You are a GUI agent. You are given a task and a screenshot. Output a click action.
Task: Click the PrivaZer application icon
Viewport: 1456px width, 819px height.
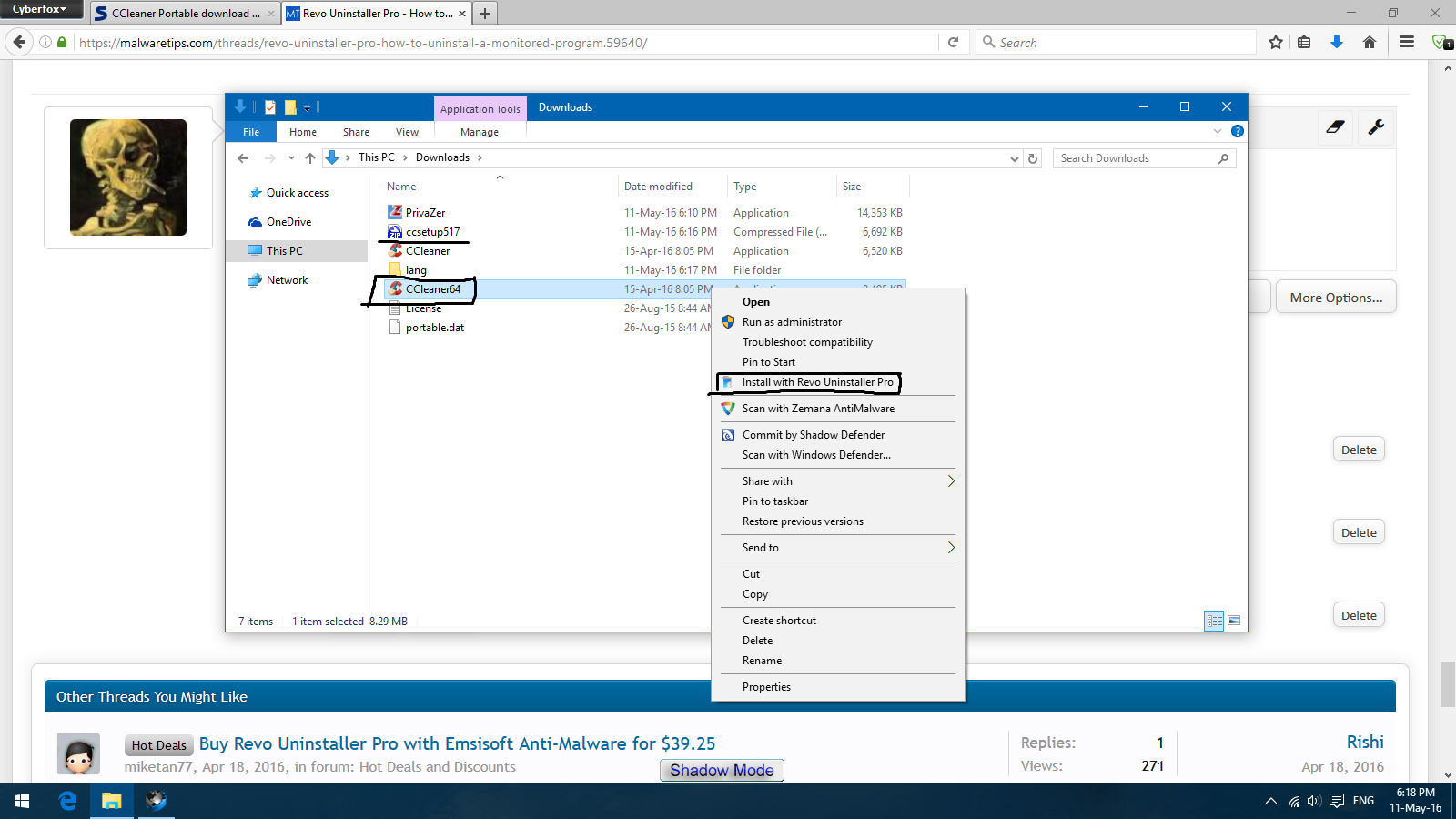(395, 212)
